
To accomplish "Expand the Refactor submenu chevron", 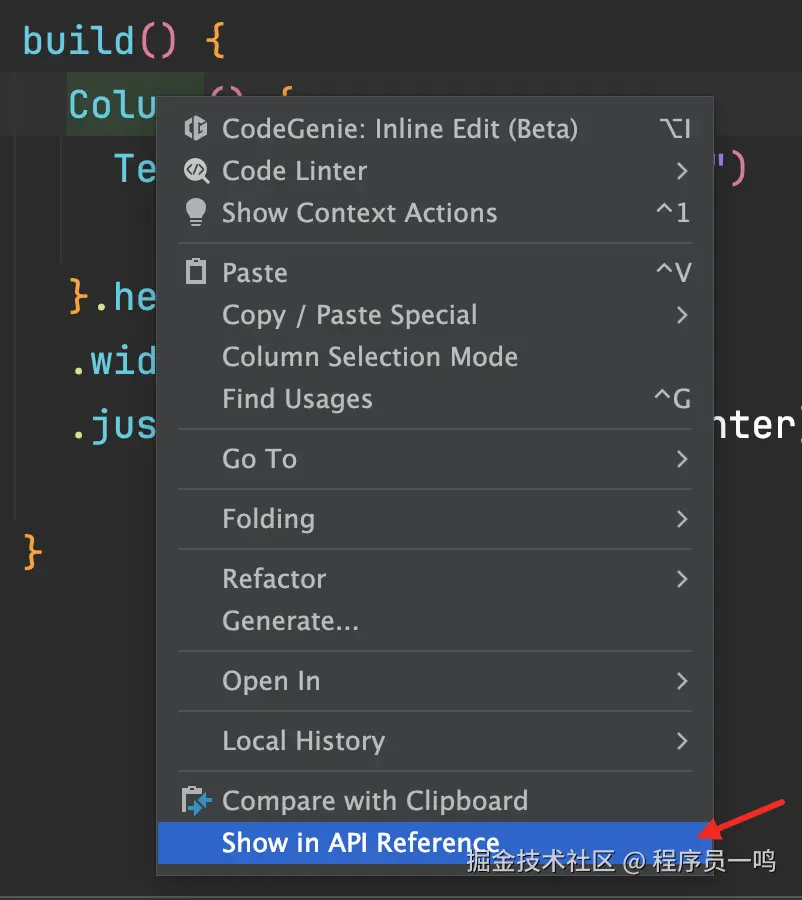I will point(682,579).
